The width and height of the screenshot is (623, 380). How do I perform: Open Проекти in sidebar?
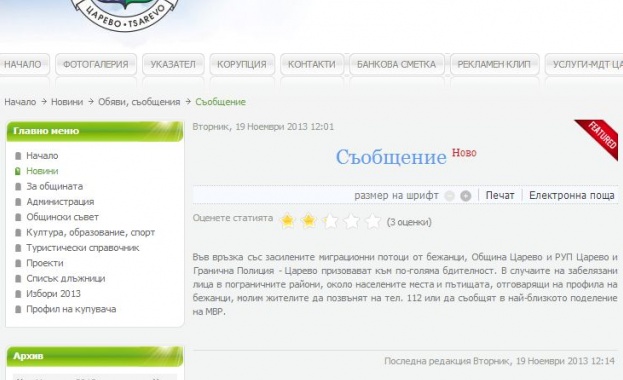(x=45, y=263)
